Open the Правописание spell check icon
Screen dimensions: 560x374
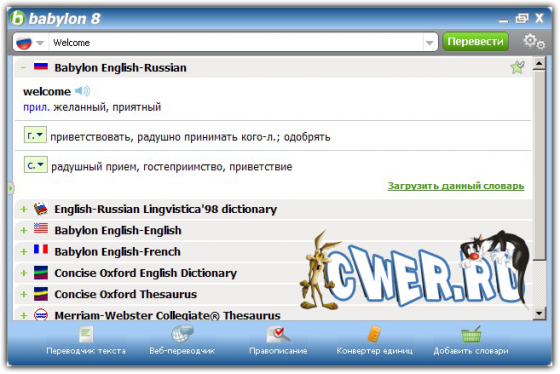(278, 335)
